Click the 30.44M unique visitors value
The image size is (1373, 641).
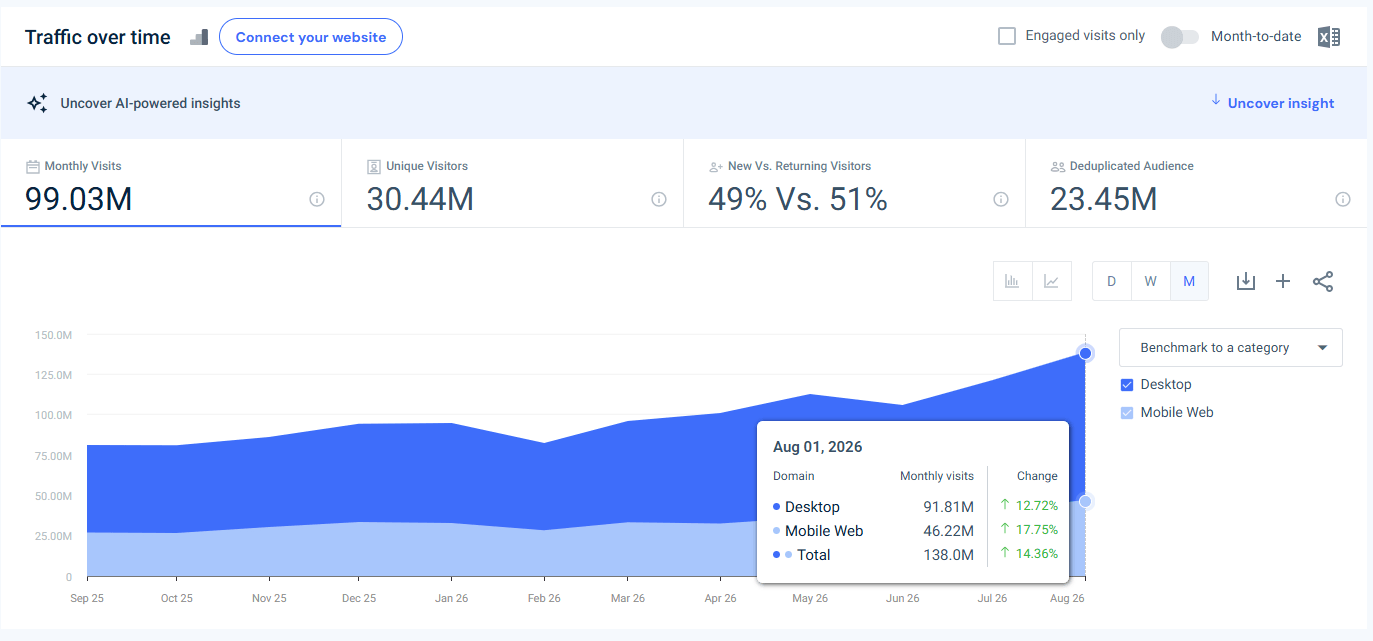[x=420, y=199]
